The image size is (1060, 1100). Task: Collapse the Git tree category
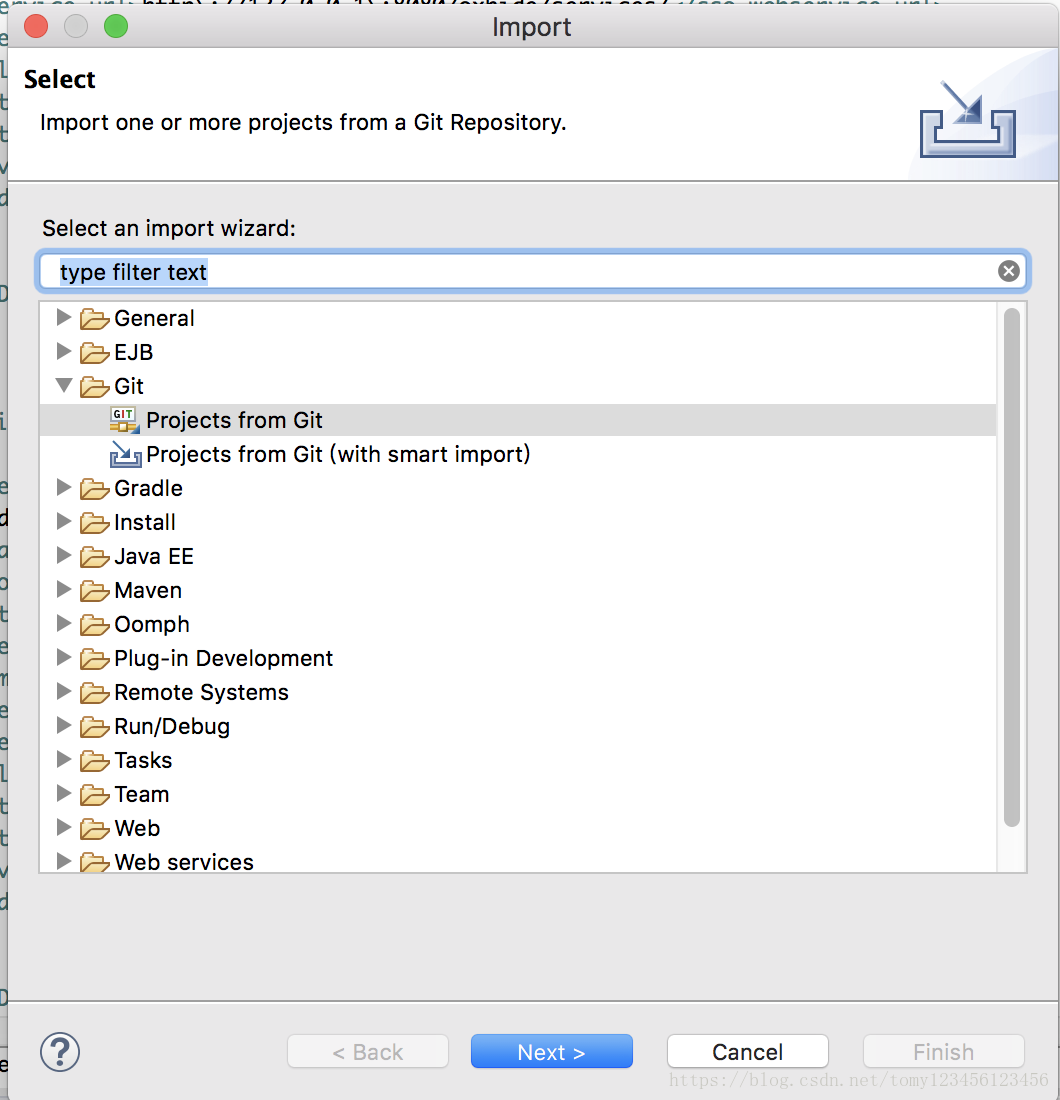coord(65,386)
